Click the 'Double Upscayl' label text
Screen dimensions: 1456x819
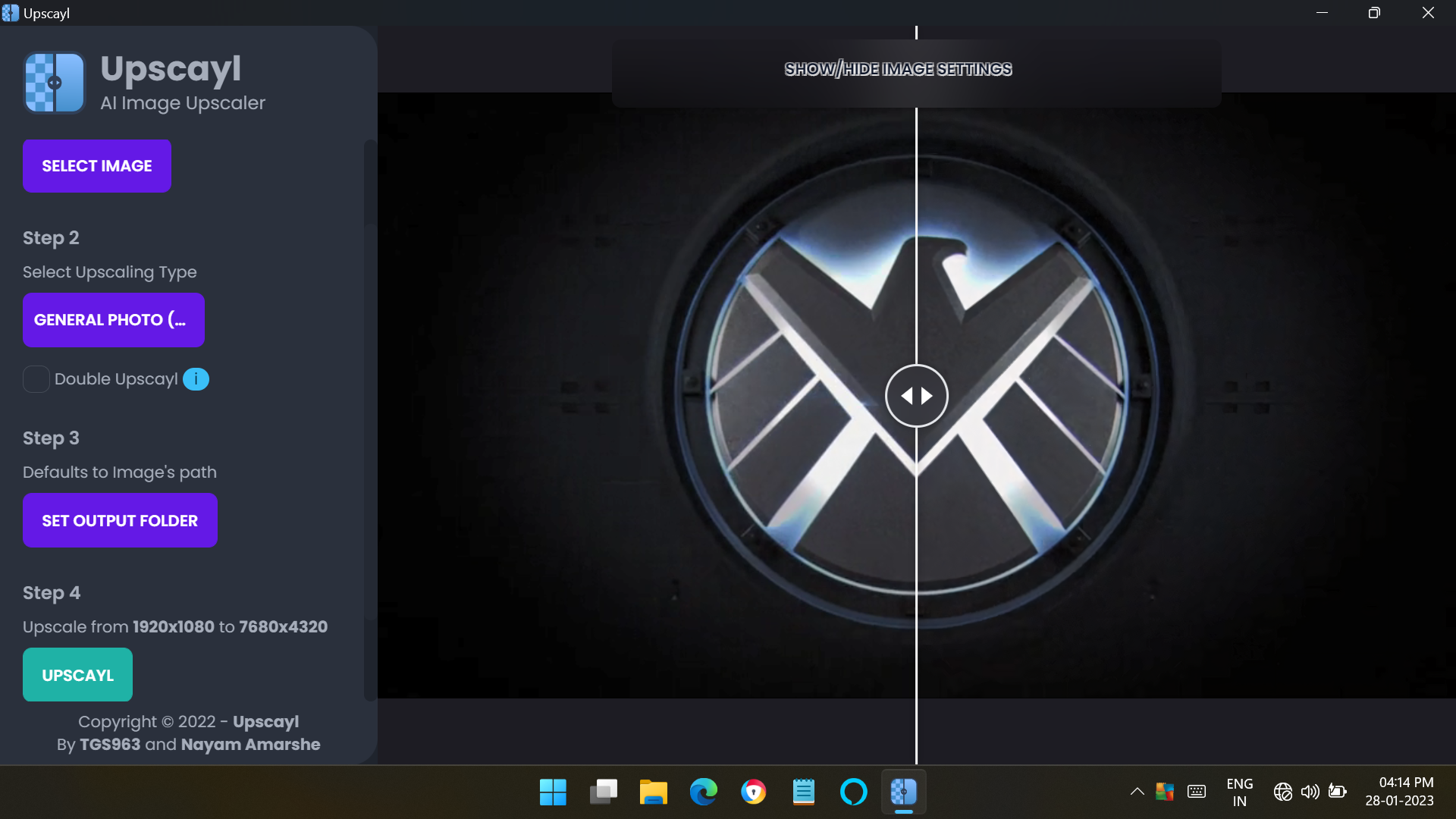[116, 379]
